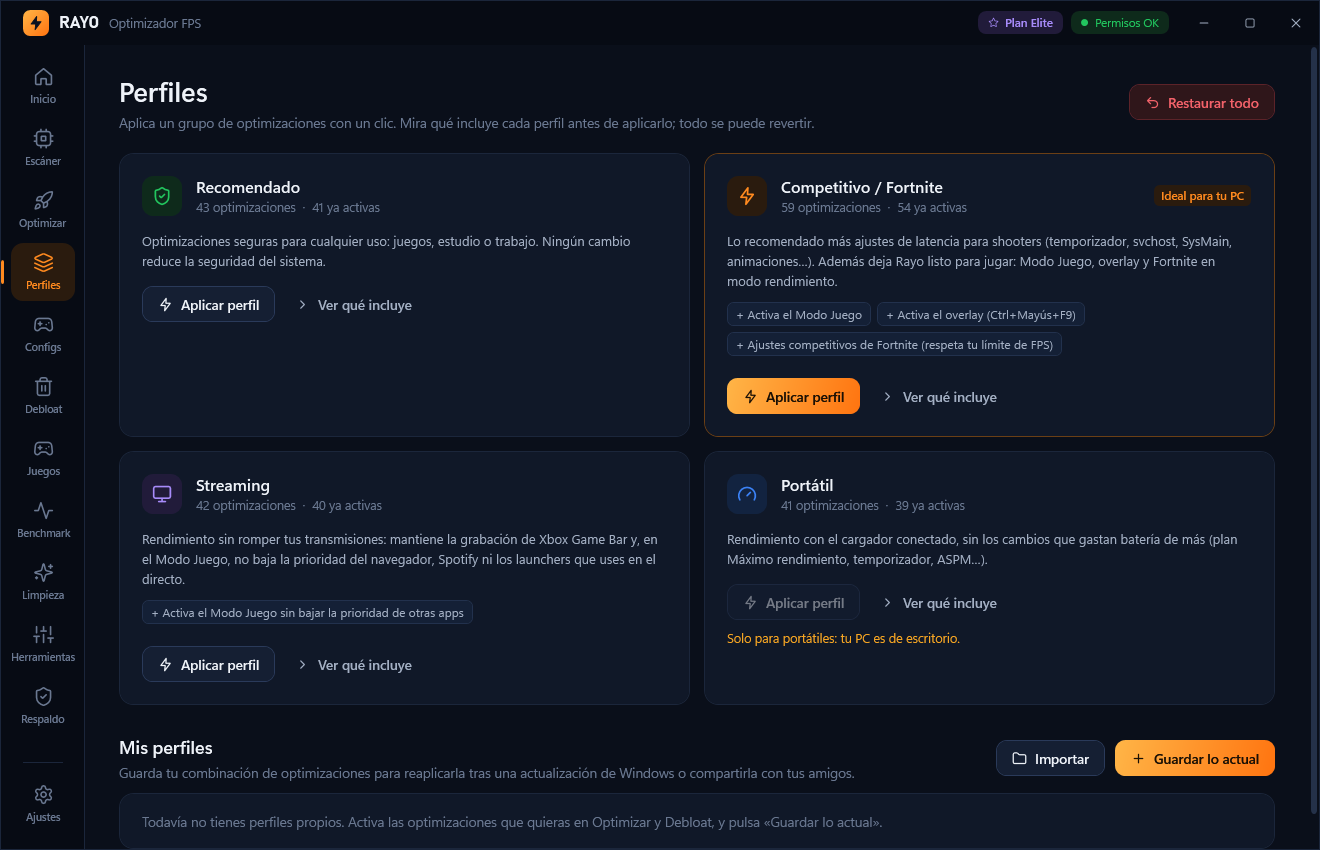
Task: Open the Benchmark pulse section
Action: click(x=43, y=520)
